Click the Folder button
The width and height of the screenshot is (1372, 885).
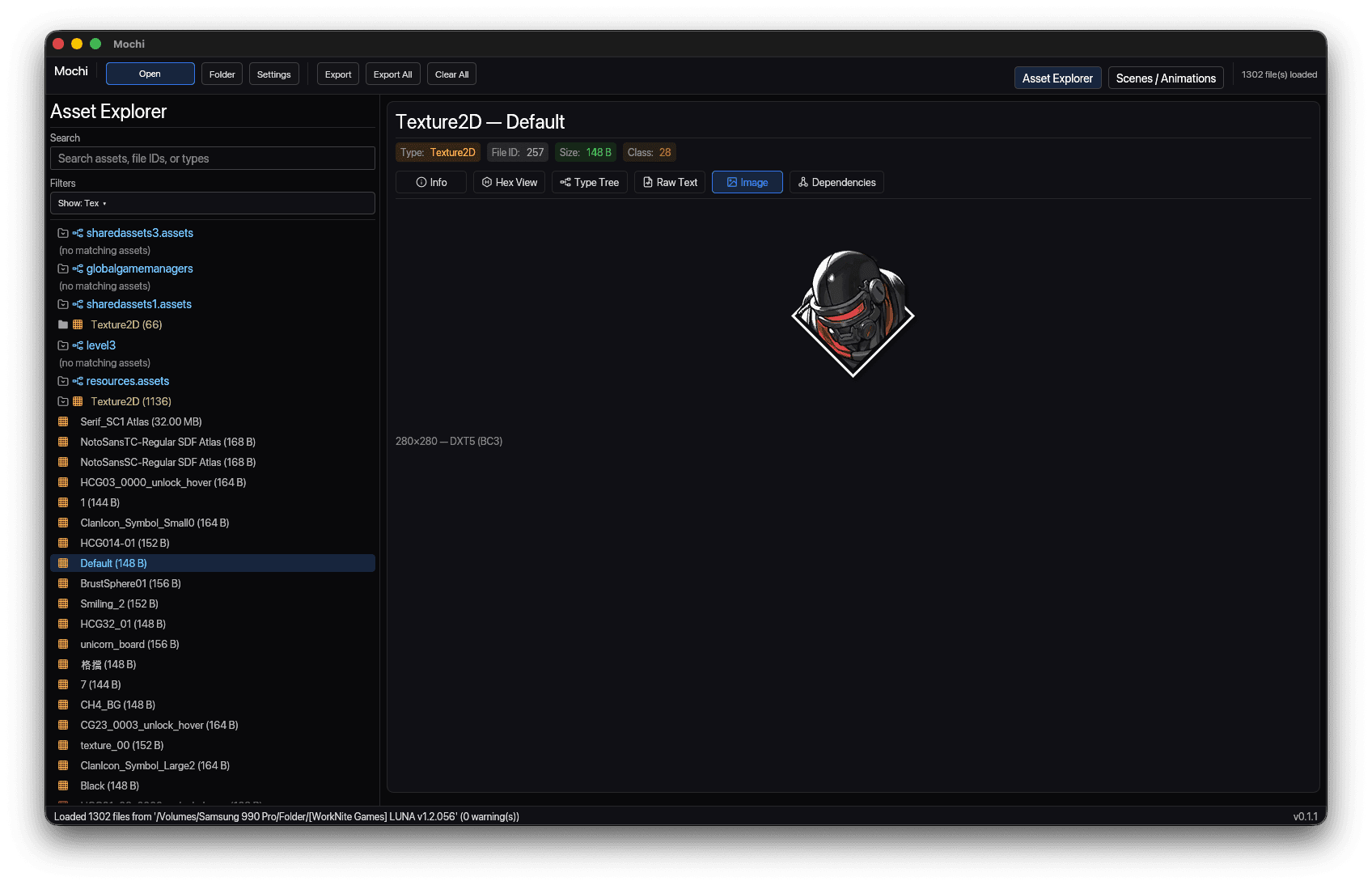[x=222, y=74]
